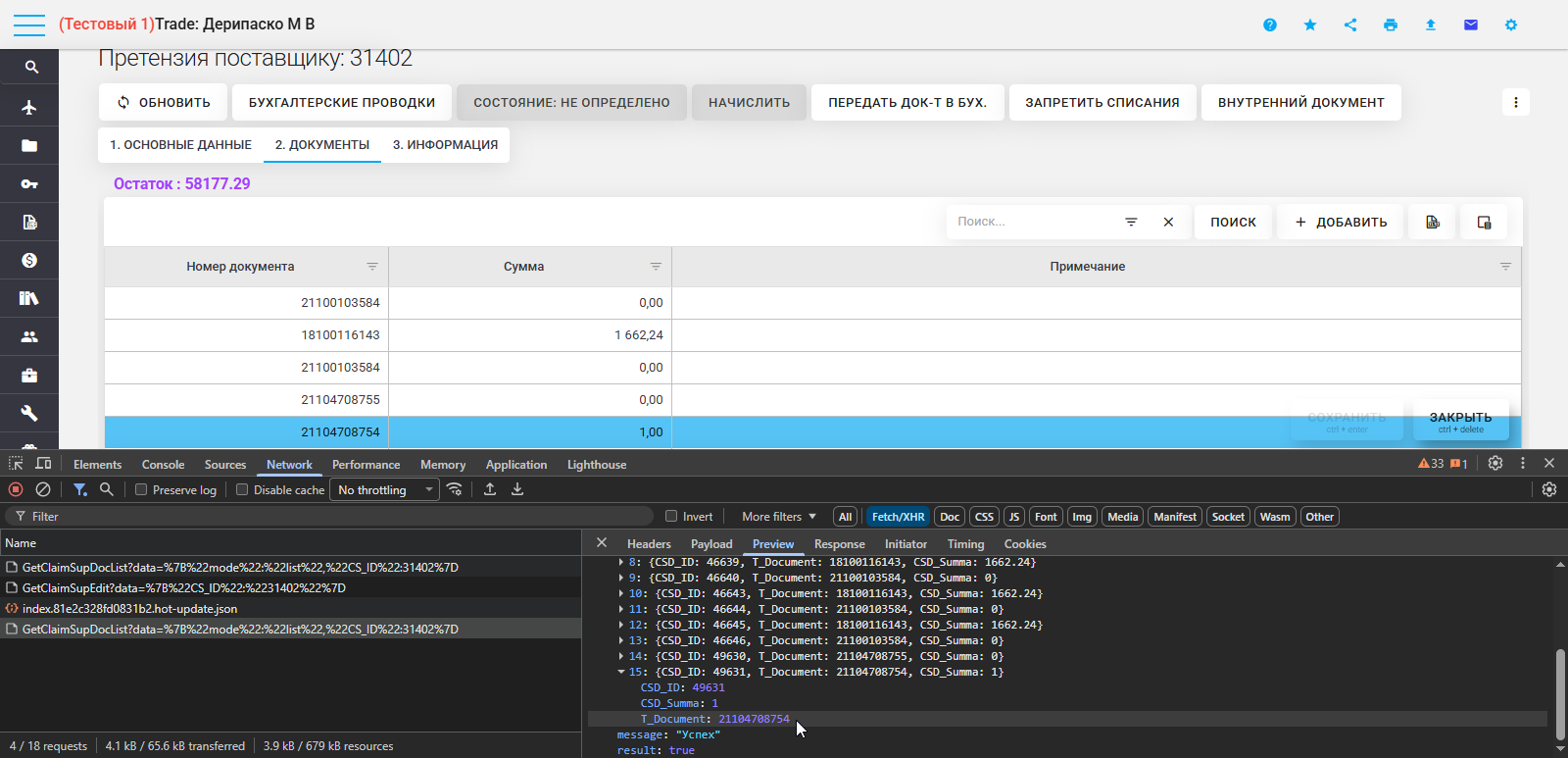Click the airplane icon in the sidebar
Image resolution: width=1568 pixels, height=758 pixels.
pos(29,107)
